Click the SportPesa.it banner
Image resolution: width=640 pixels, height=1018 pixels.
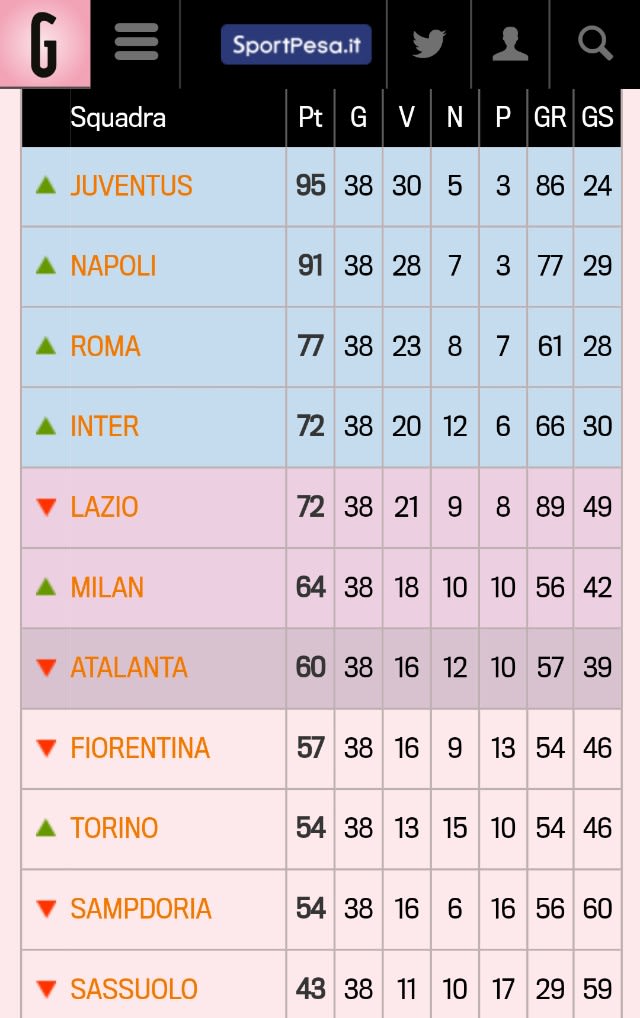(296, 44)
